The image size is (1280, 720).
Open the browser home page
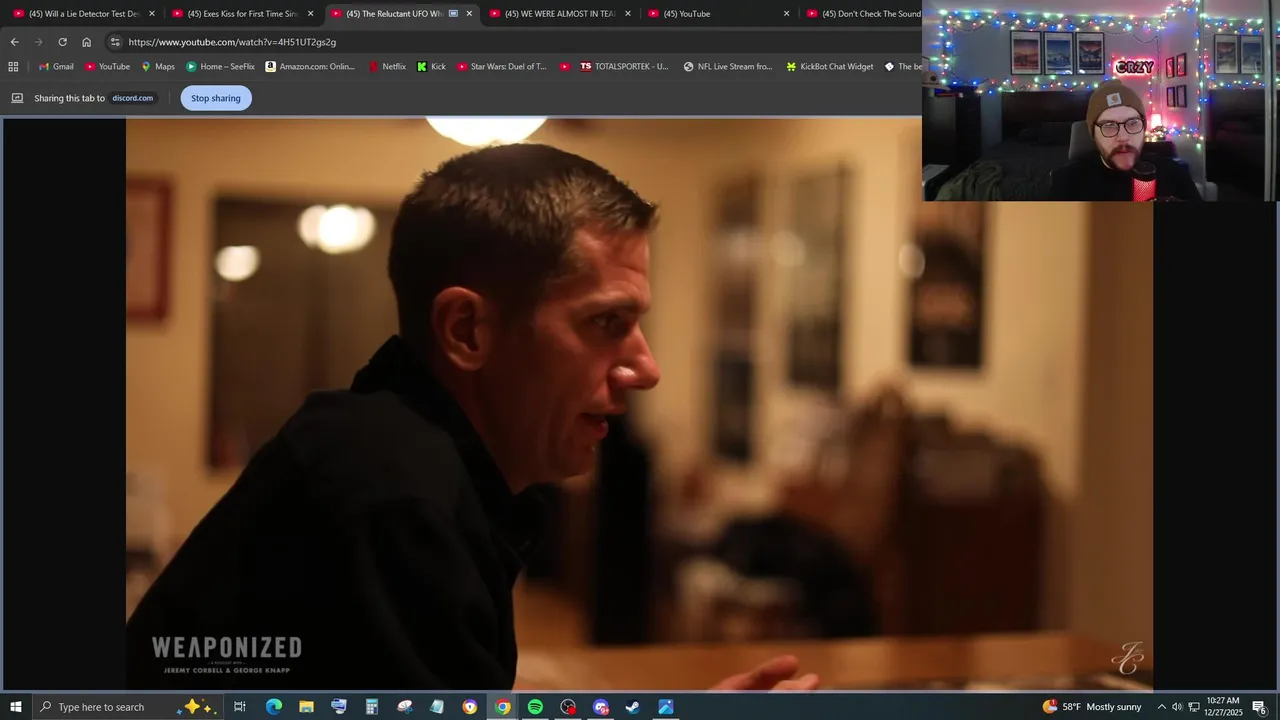(86, 42)
